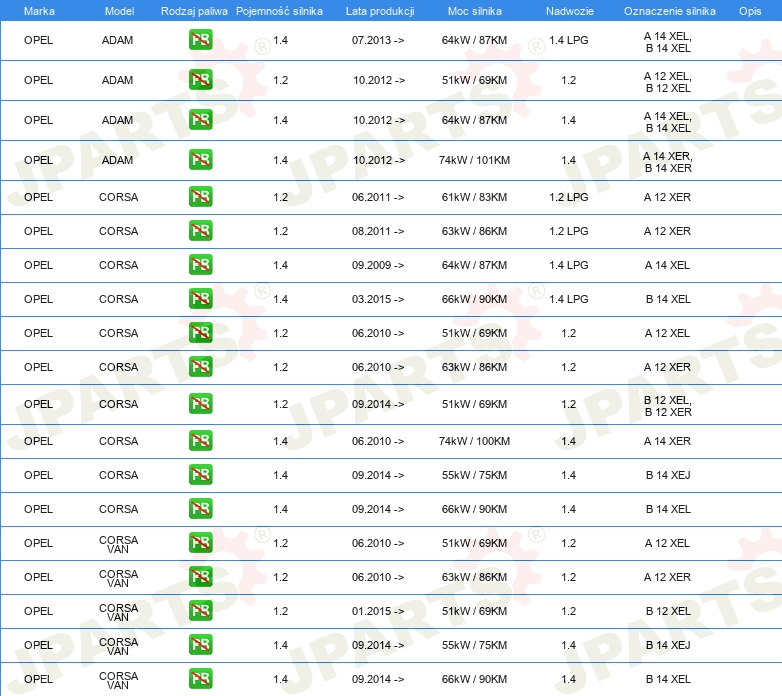Image resolution: width=782 pixels, height=696 pixels.
Task: Click the Moc silnika column header
Action: pos(475,11)
